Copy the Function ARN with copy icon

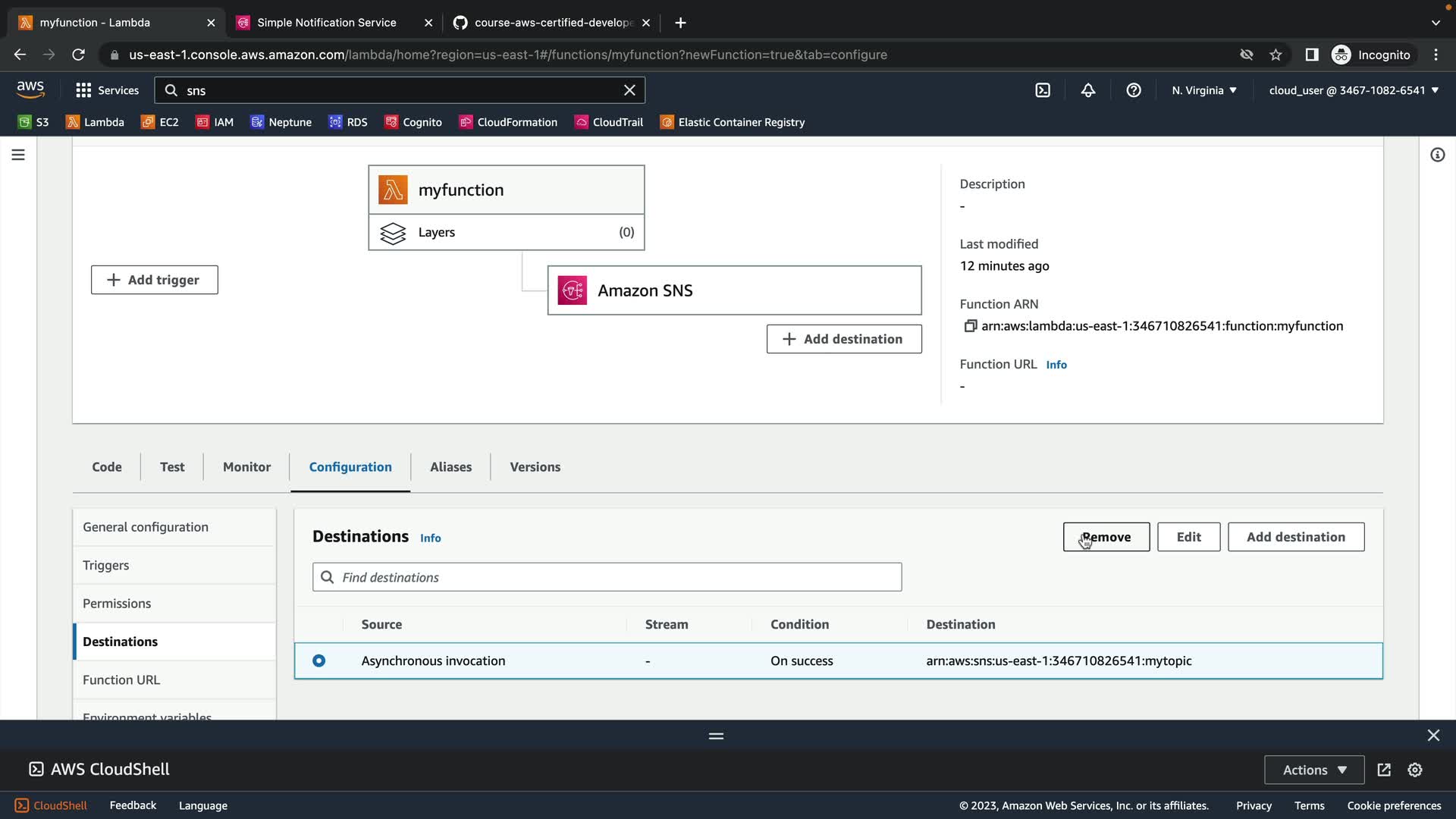pos(969,326)
